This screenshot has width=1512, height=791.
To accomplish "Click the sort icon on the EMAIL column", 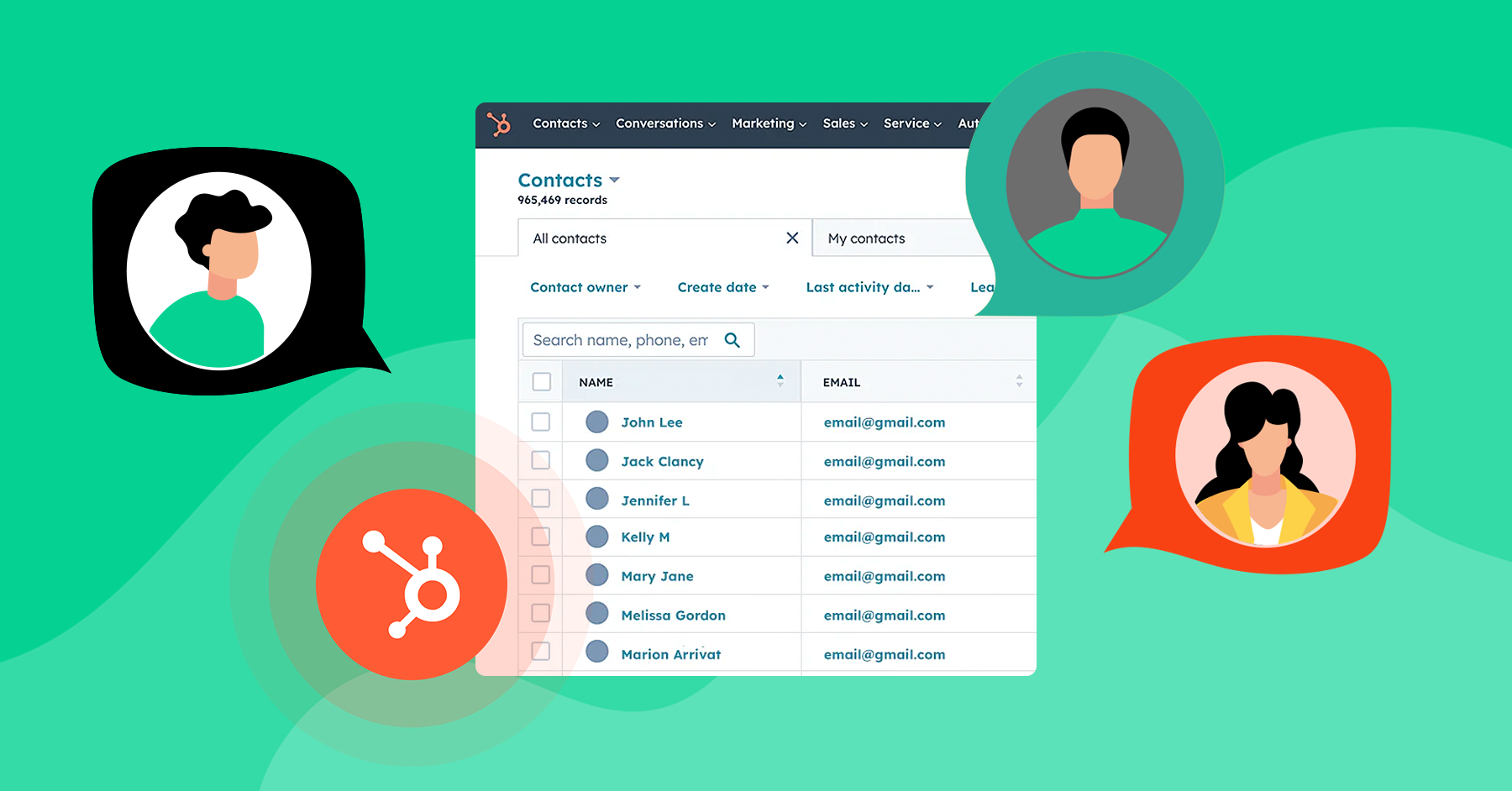I will [x=1019, y=381].
